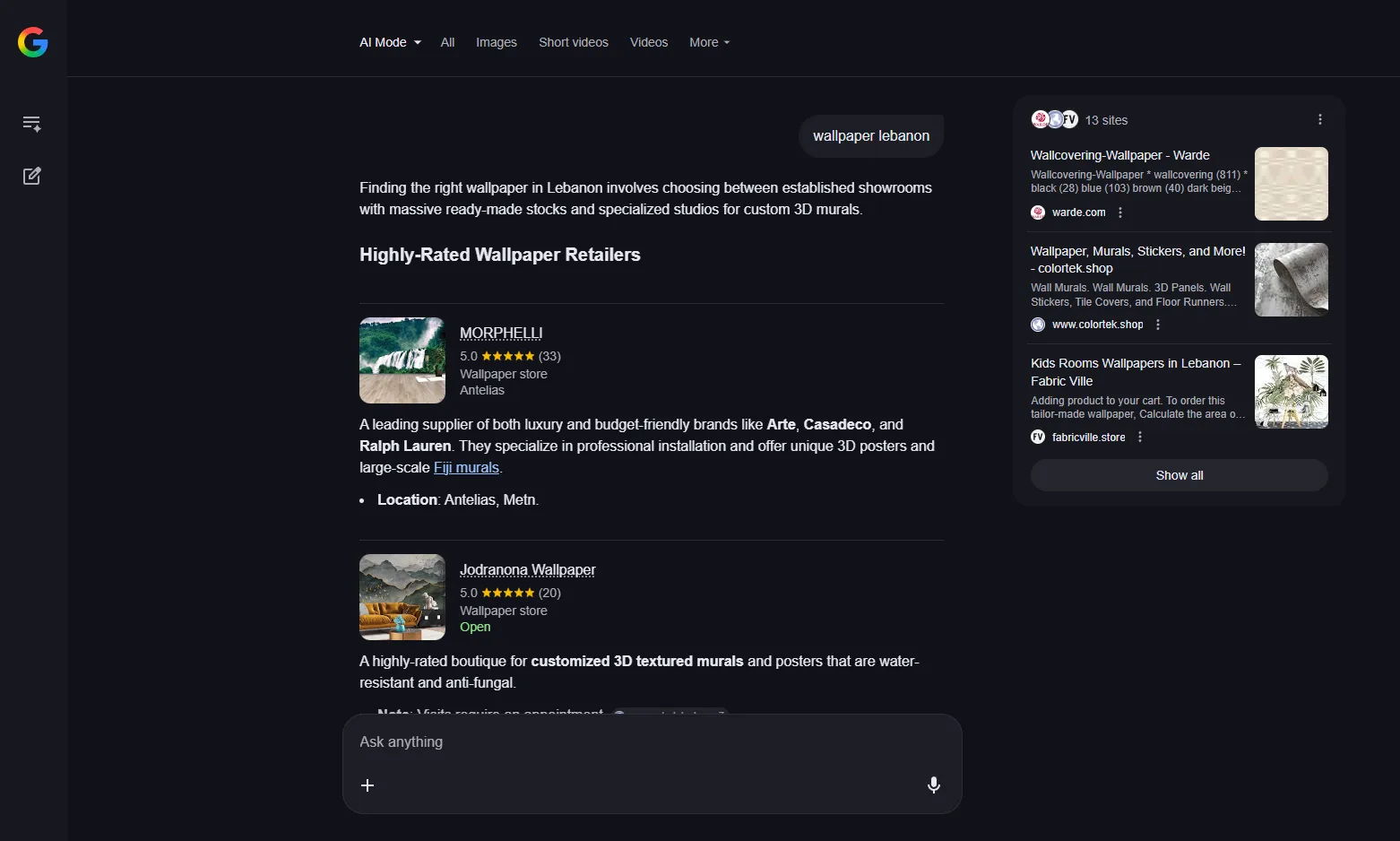Viewport: 1400px width, 841px height.
Task: Open the Jodranona Wallpaper listing
Action: 527,569
